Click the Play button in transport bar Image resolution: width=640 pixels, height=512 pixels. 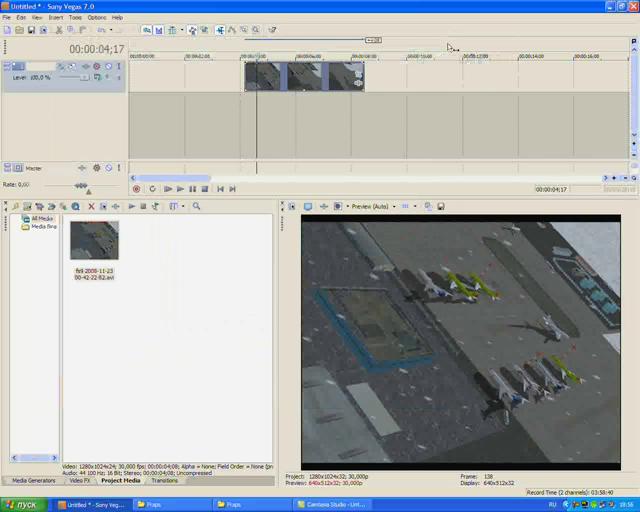[180, 189]
